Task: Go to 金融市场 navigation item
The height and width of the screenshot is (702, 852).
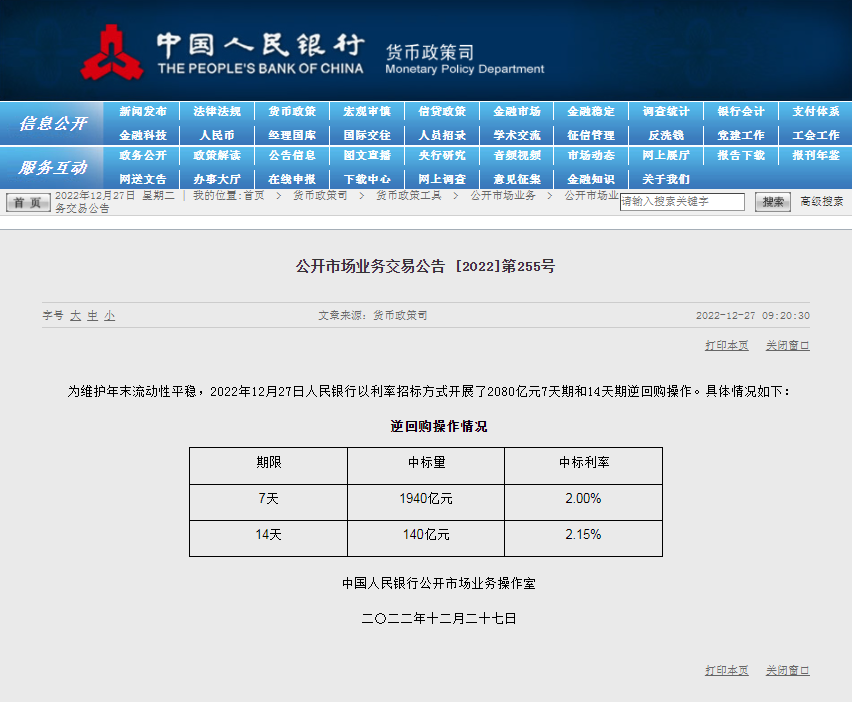Action: [517, 111]
